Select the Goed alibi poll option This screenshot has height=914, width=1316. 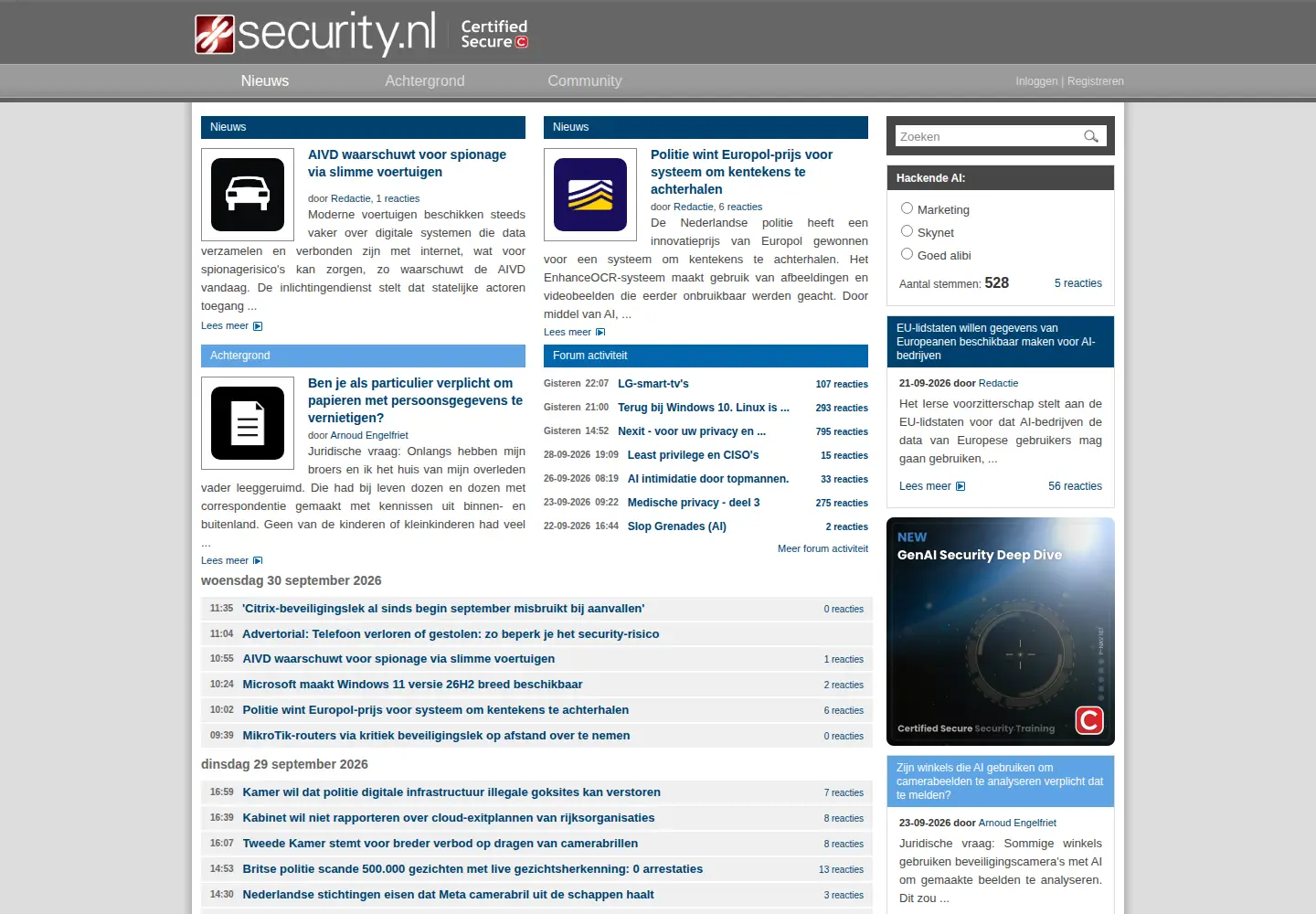point(907,254)
